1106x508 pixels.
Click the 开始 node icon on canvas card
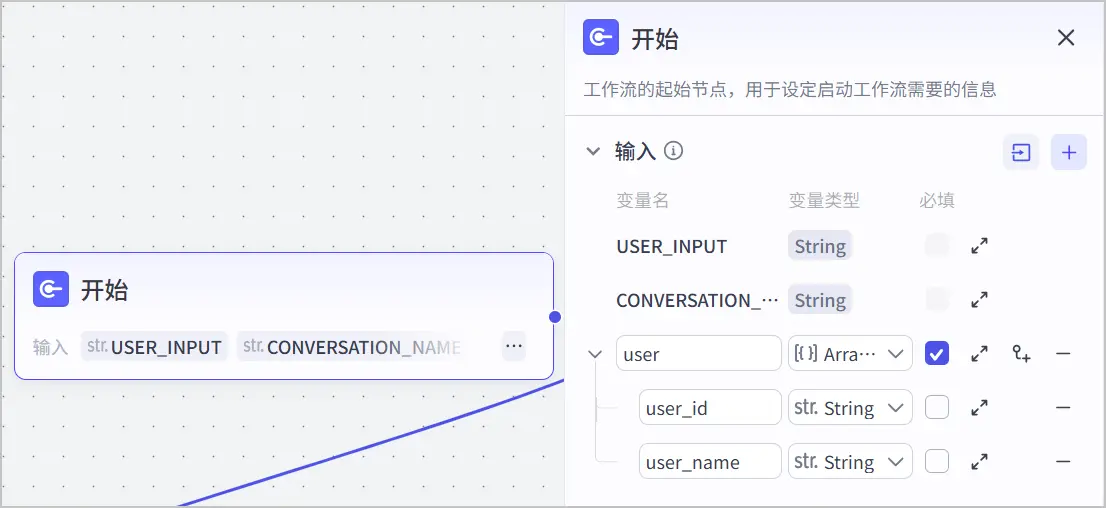[x=51, y=289]
